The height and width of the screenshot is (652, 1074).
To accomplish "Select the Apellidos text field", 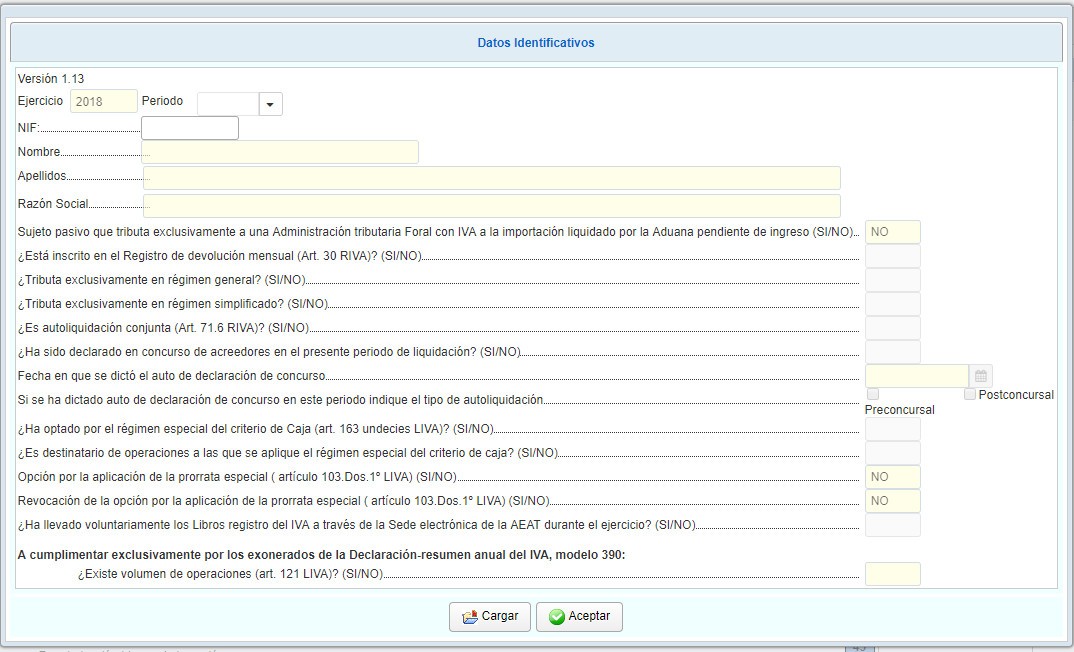I will (491, 177).
